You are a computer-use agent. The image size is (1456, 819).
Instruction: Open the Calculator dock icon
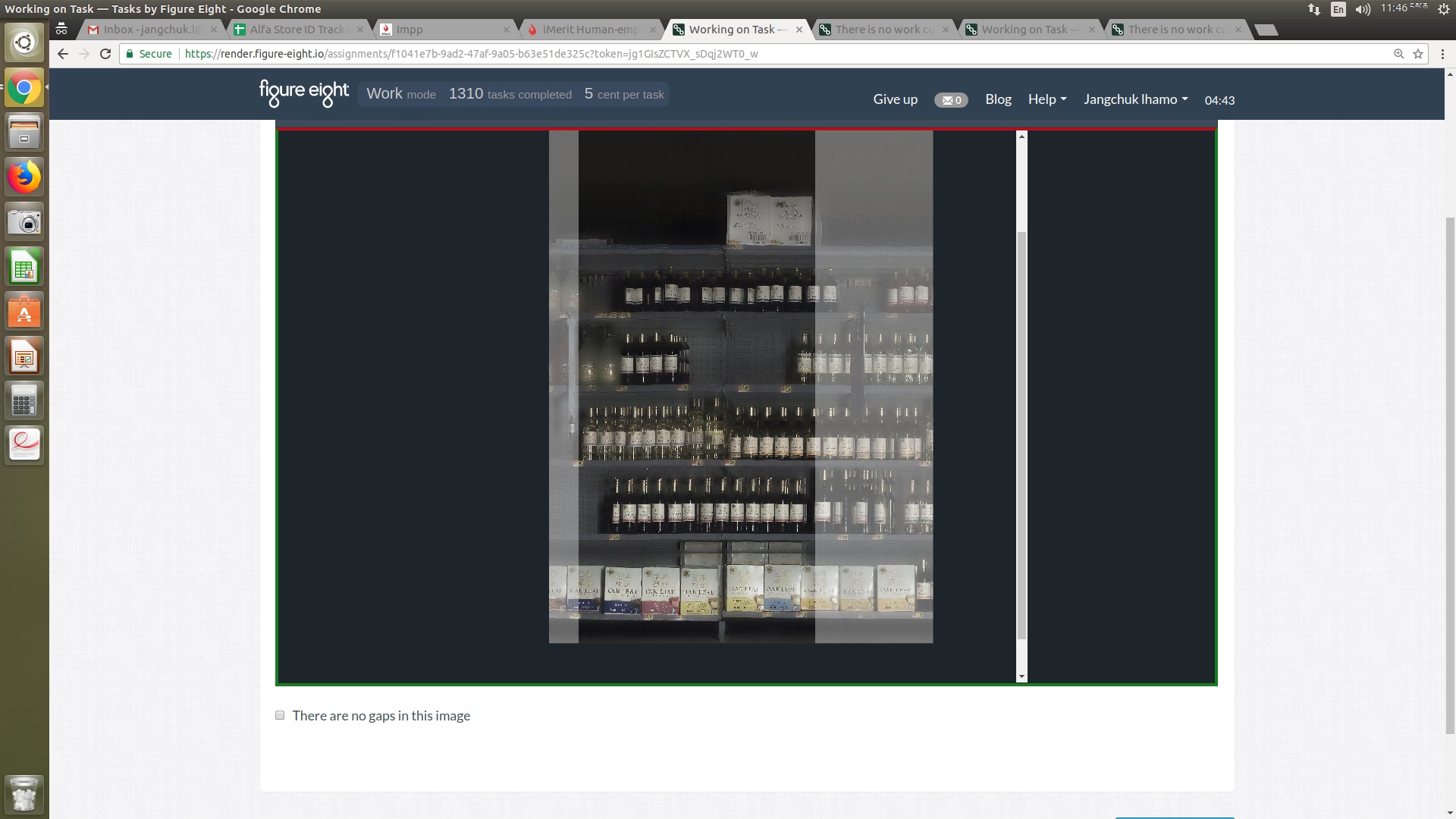pyautogui.click(x=24, y=401)
